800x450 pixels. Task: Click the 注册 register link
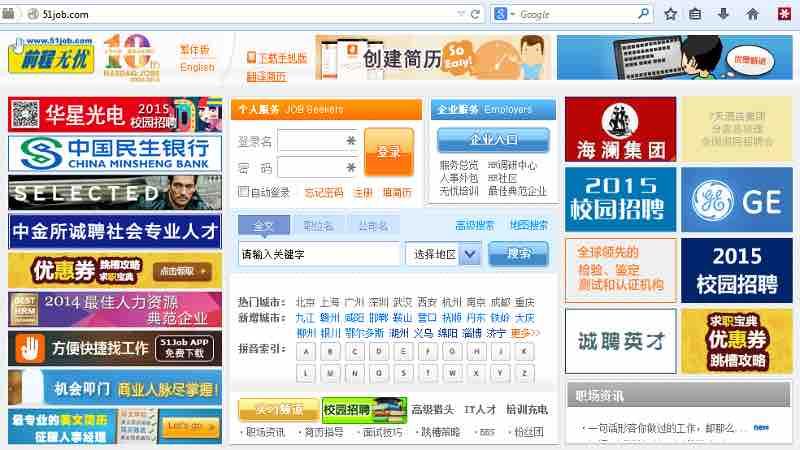363,193
